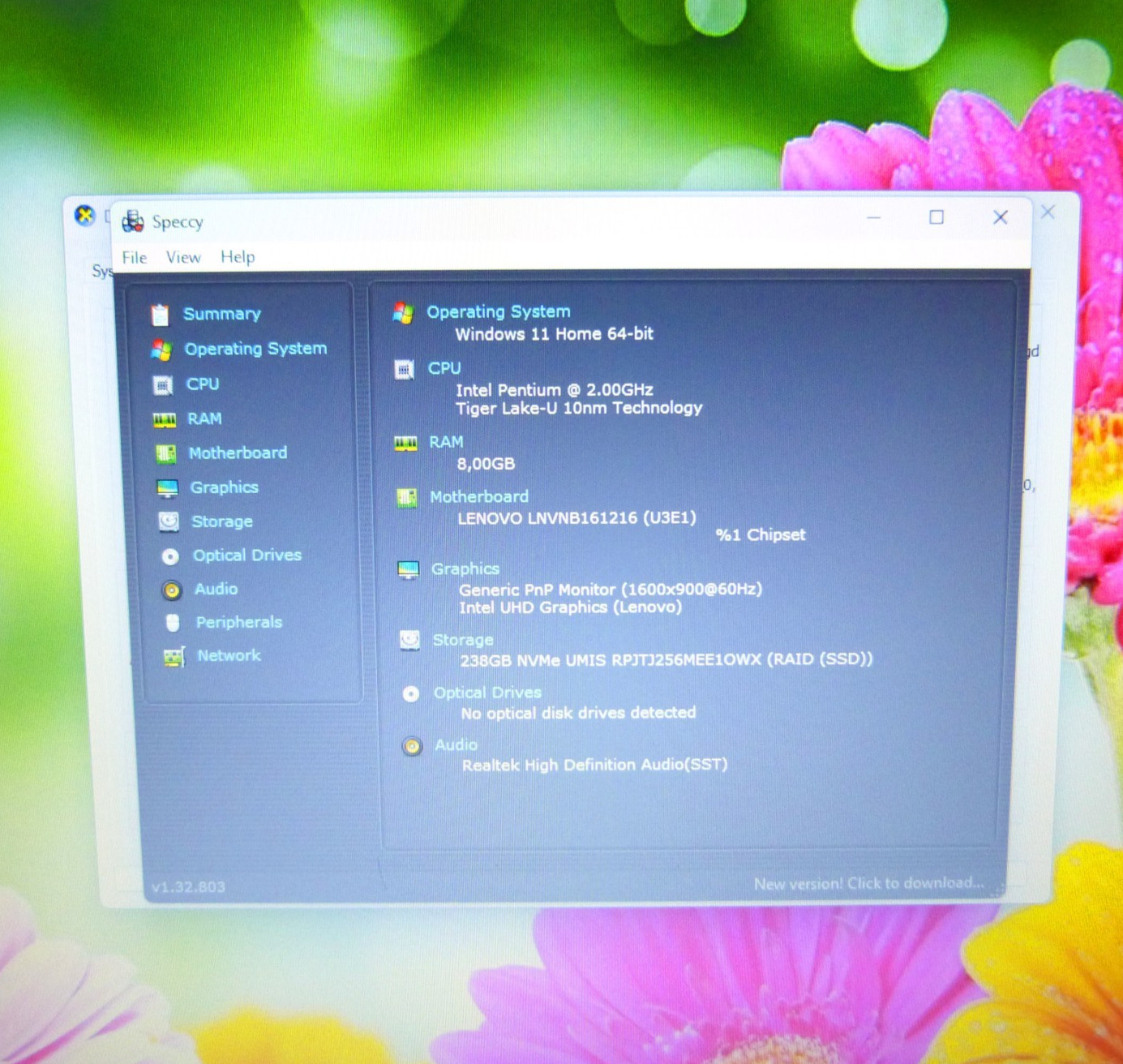The image size is (1123, 1064).
Task: Go to Graphics in the sidebar
Action: 225,487
